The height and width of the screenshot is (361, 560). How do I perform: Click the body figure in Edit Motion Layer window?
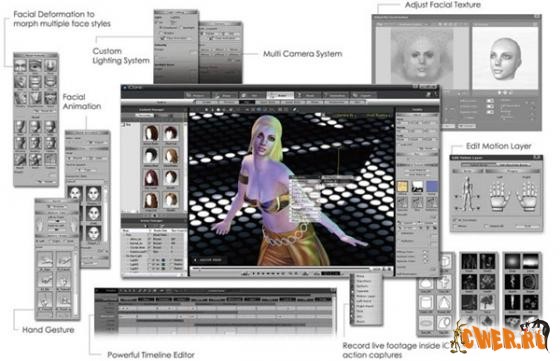(467, 194)
